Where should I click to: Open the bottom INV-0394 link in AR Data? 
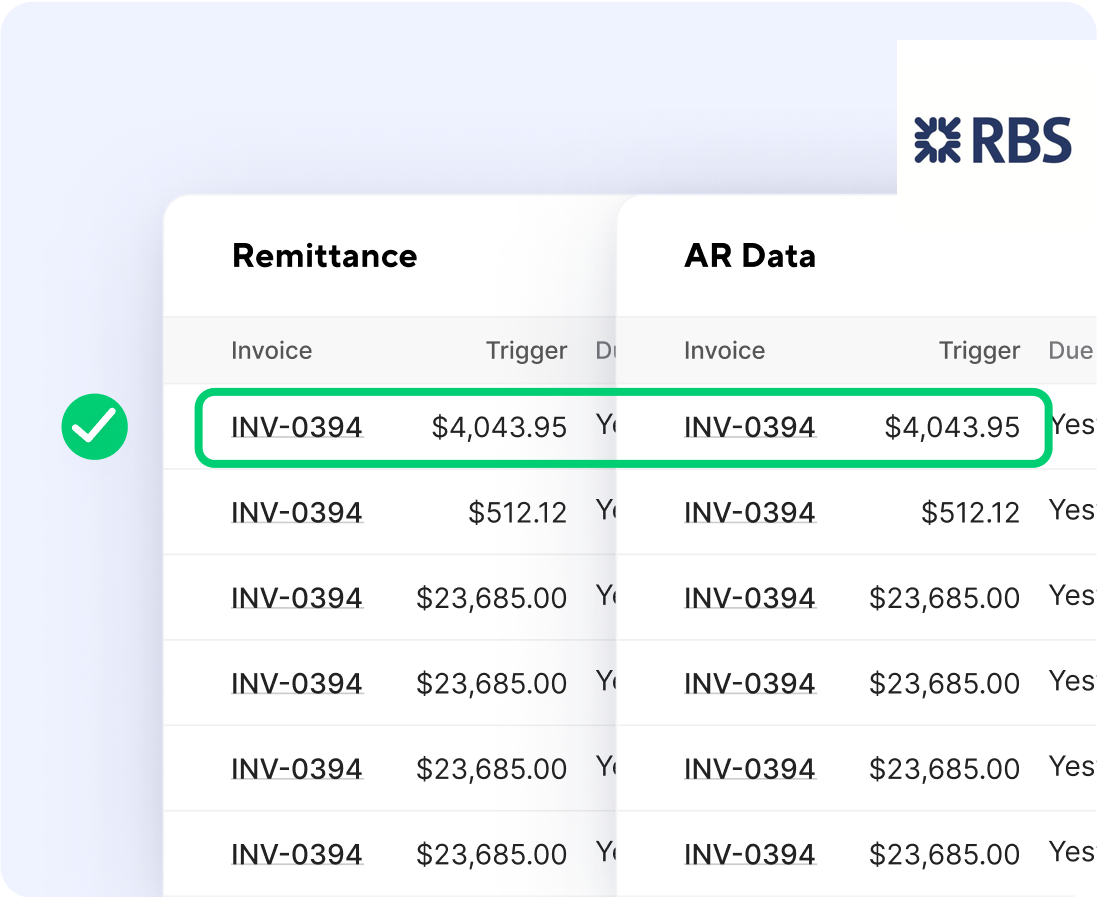tap(749, 854)
